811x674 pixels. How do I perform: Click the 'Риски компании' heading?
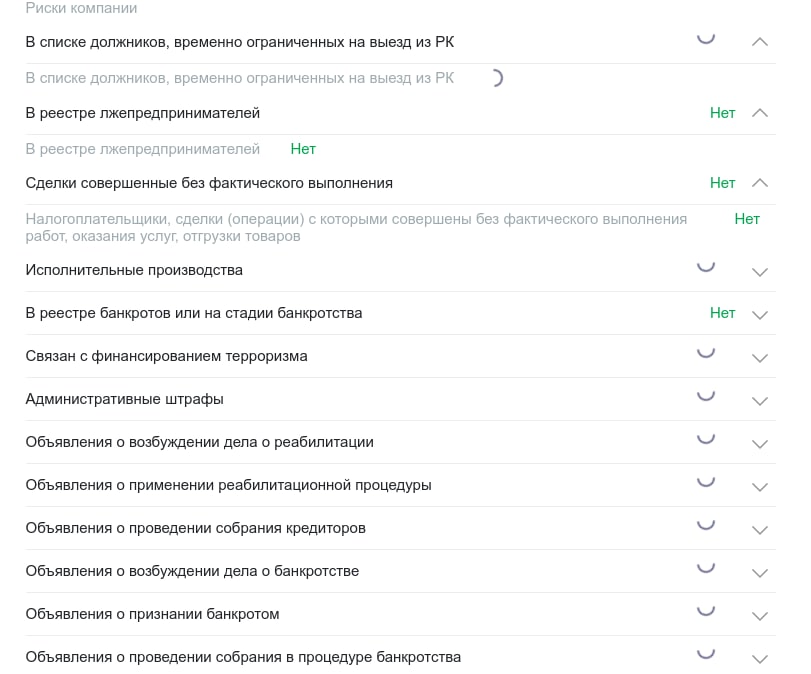(x=81, y=8)
